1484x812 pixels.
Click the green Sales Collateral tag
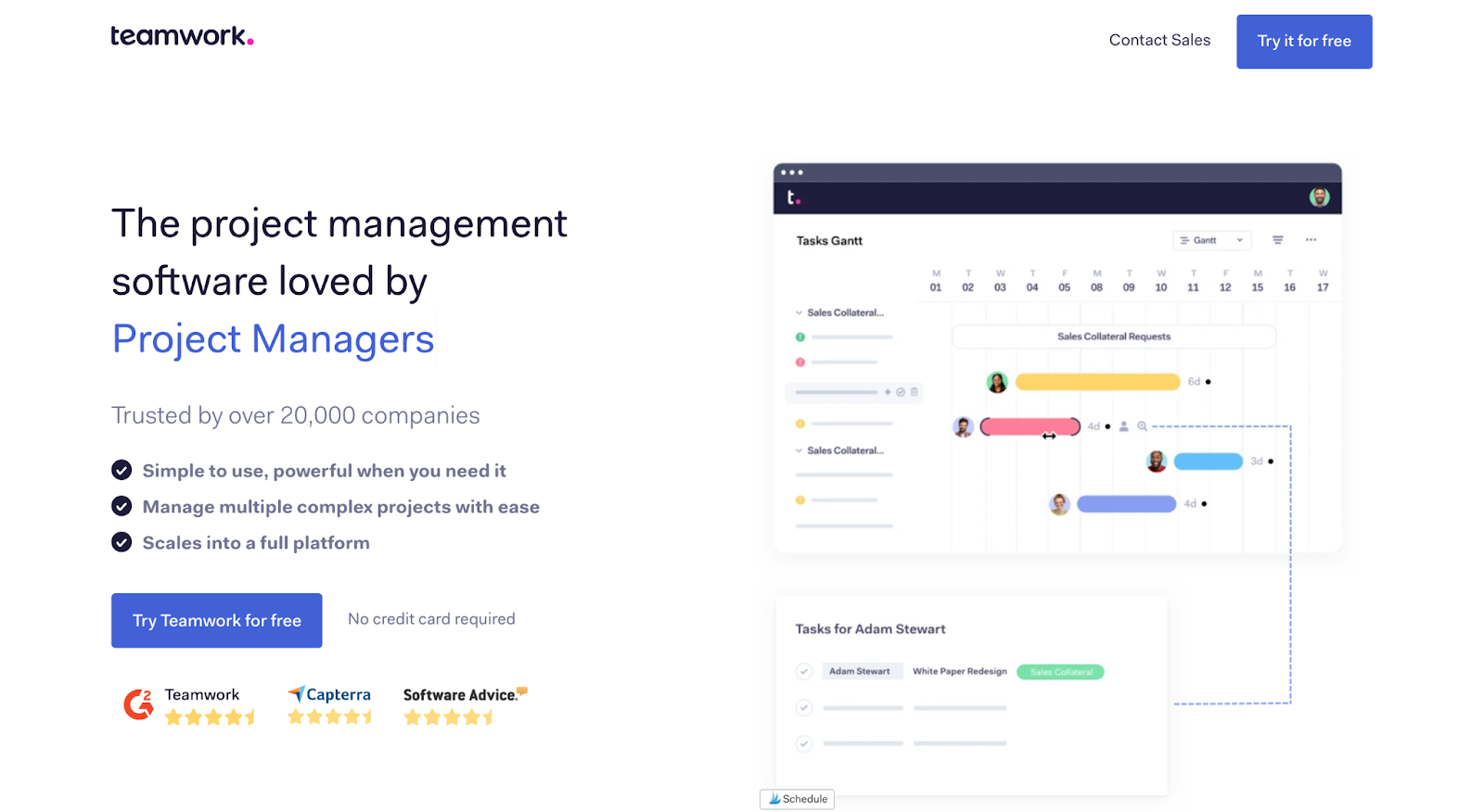tap(1060, 672)
